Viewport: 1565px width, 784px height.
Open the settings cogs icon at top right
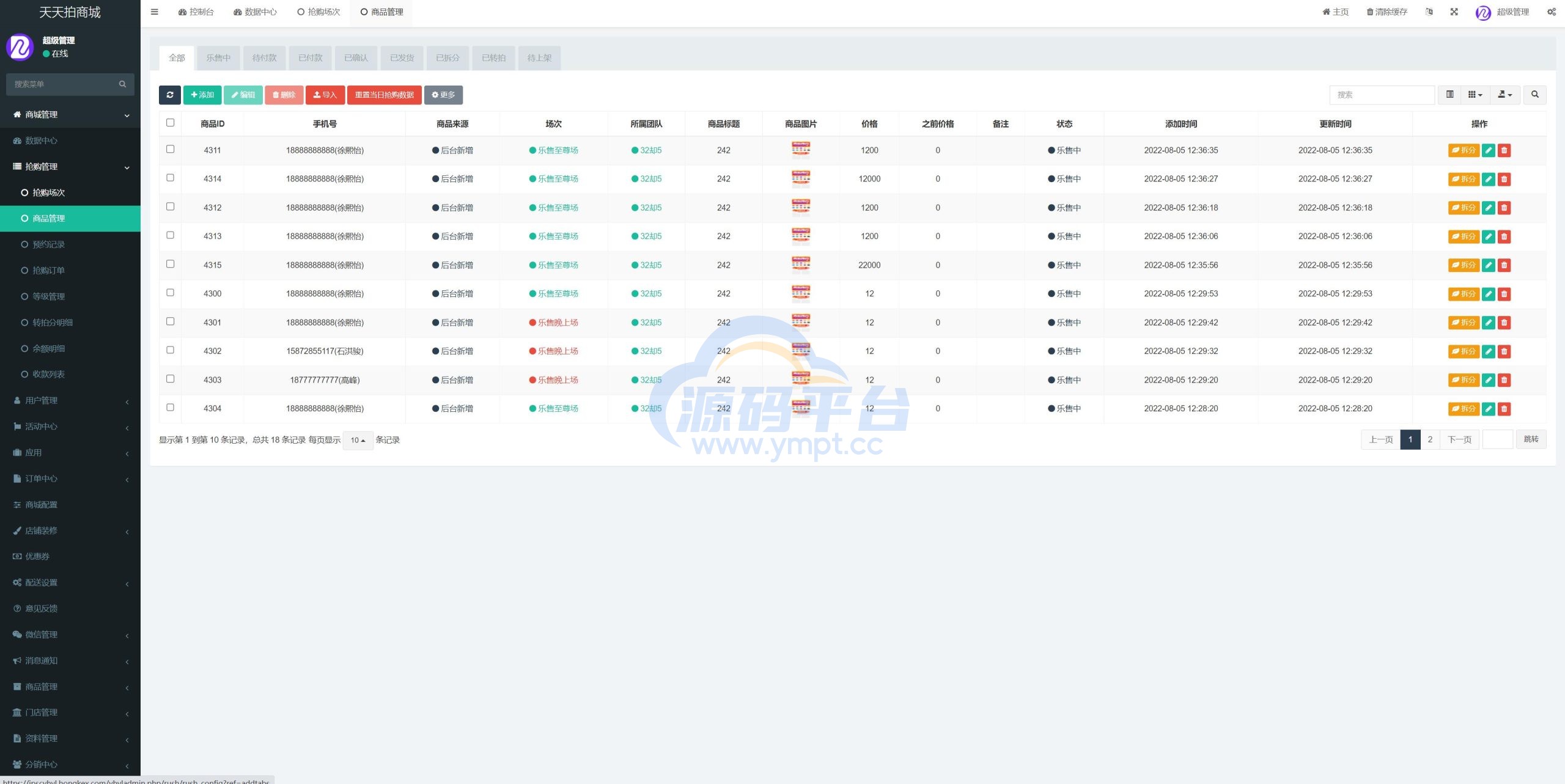[x=1552, y=12]
